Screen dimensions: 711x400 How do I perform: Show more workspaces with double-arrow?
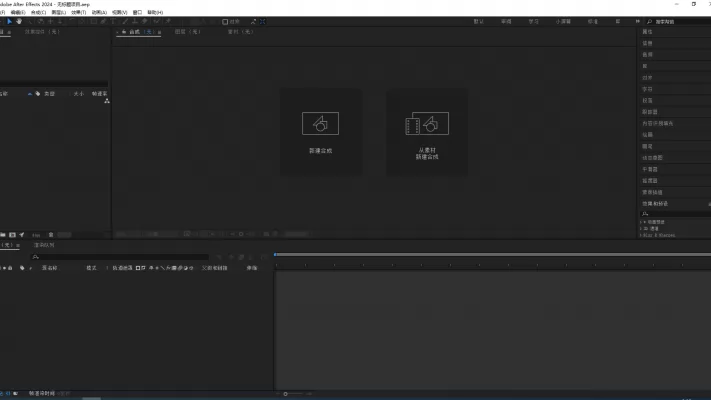(638, 21)
